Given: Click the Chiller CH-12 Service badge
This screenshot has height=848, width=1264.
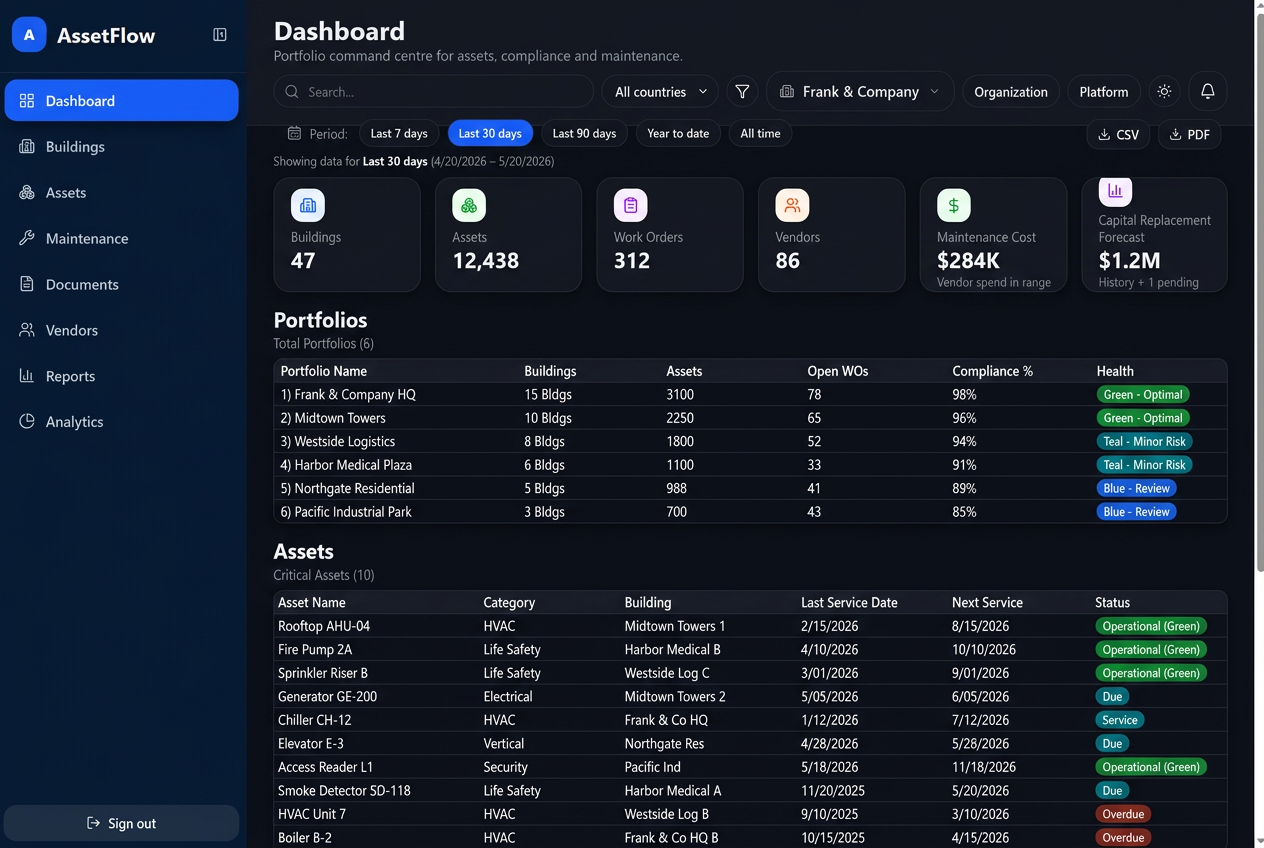Looking at the screenshot, I should pyautogui.click(x=1120, y=720).
